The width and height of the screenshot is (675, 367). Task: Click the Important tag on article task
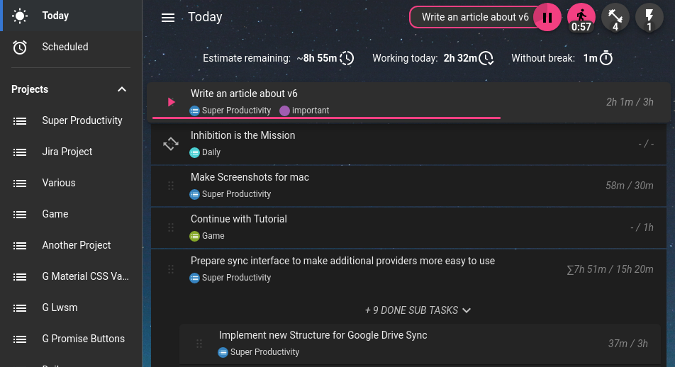304,111
